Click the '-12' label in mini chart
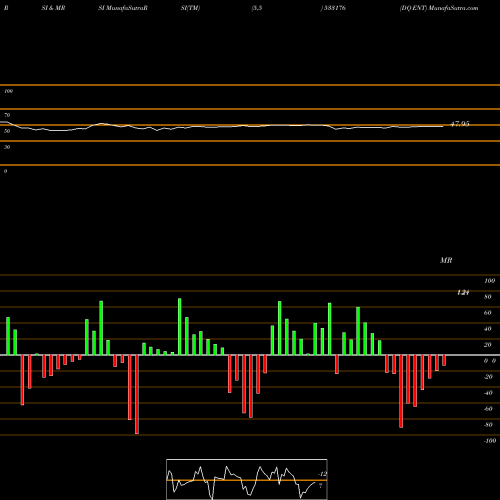 point(322,474)
